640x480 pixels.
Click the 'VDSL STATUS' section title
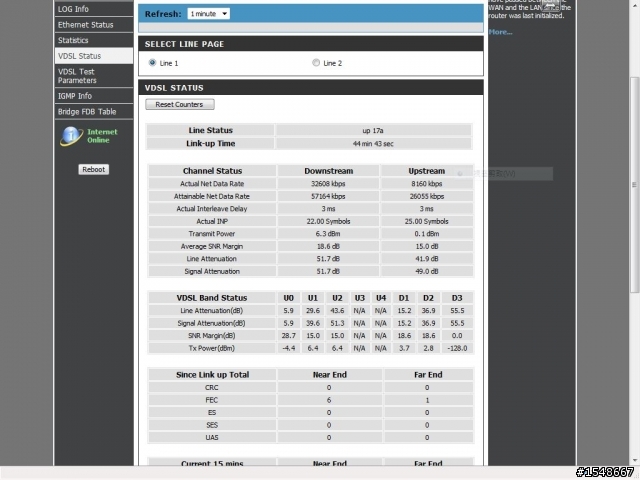(174, 88)
